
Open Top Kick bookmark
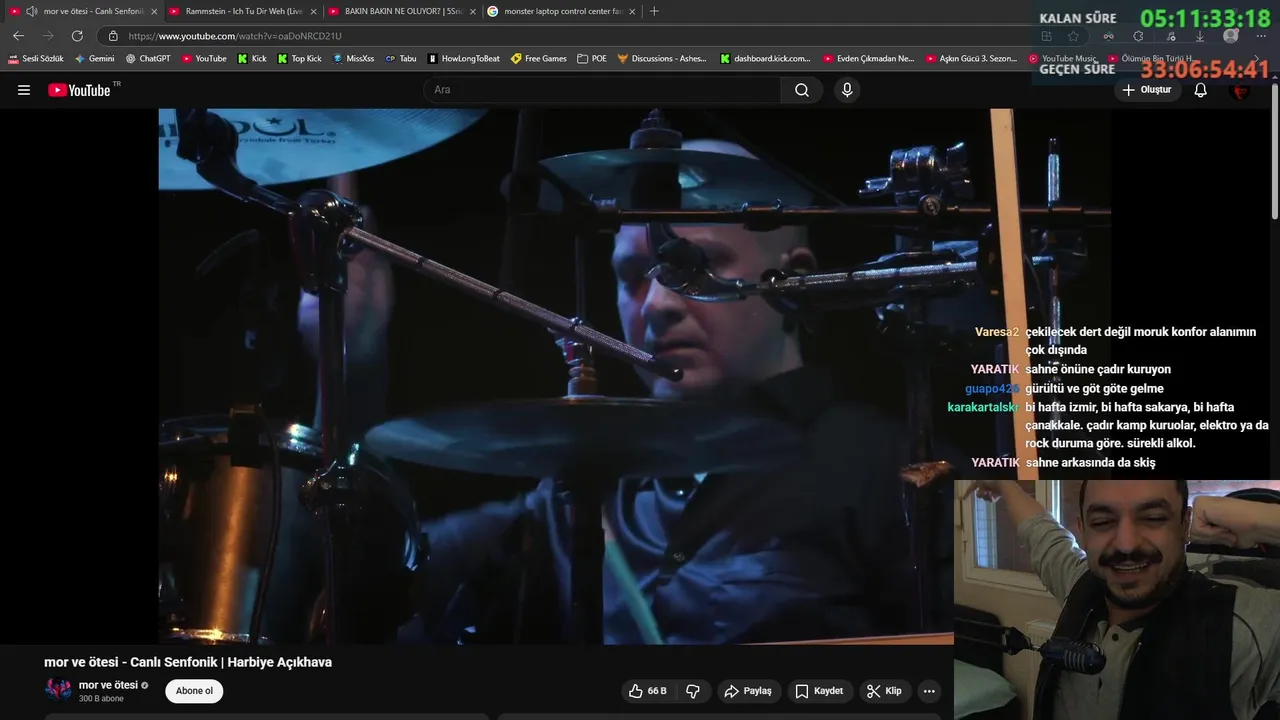point(300,59)
